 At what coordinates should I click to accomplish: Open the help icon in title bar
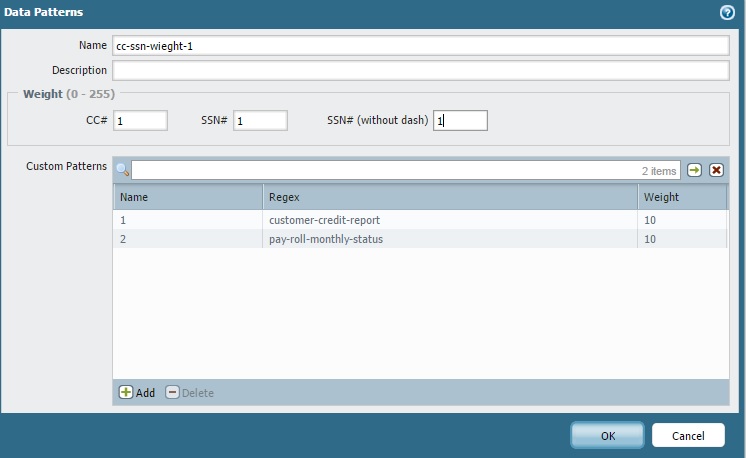pyautogui.click(x=727, y=12)
